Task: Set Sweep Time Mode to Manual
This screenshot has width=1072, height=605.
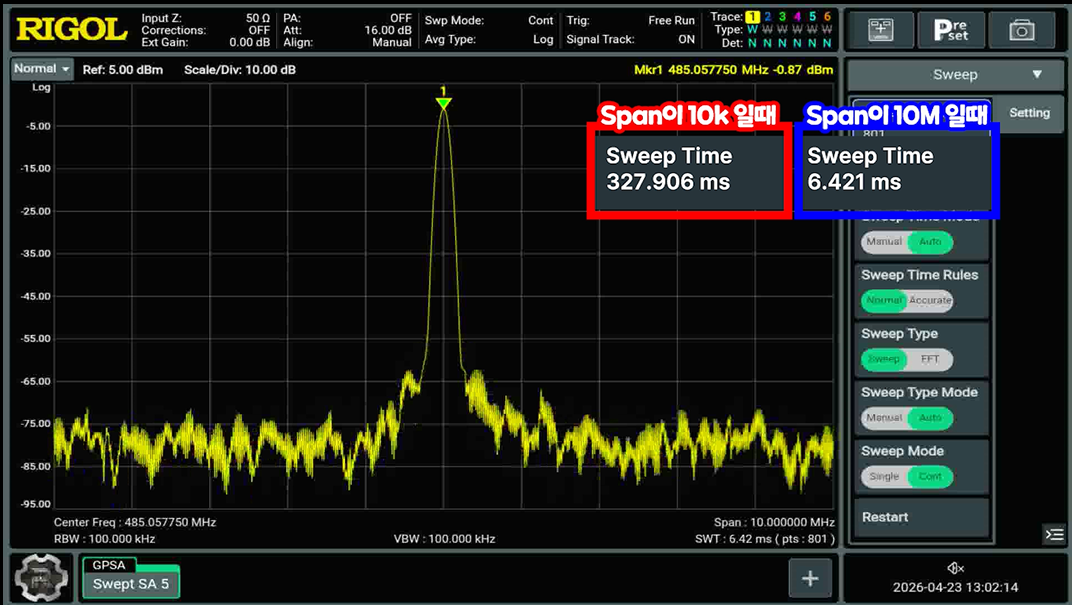Action: click(x=884, y=242)
